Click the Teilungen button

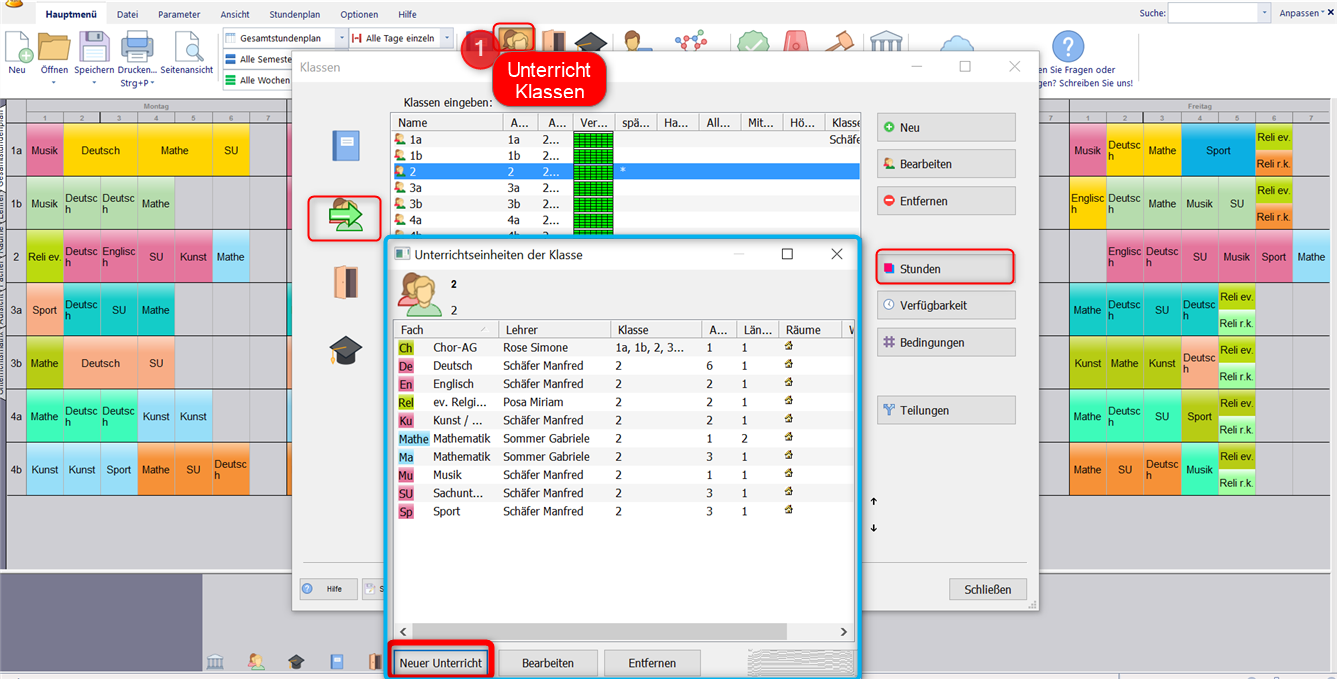945,410
